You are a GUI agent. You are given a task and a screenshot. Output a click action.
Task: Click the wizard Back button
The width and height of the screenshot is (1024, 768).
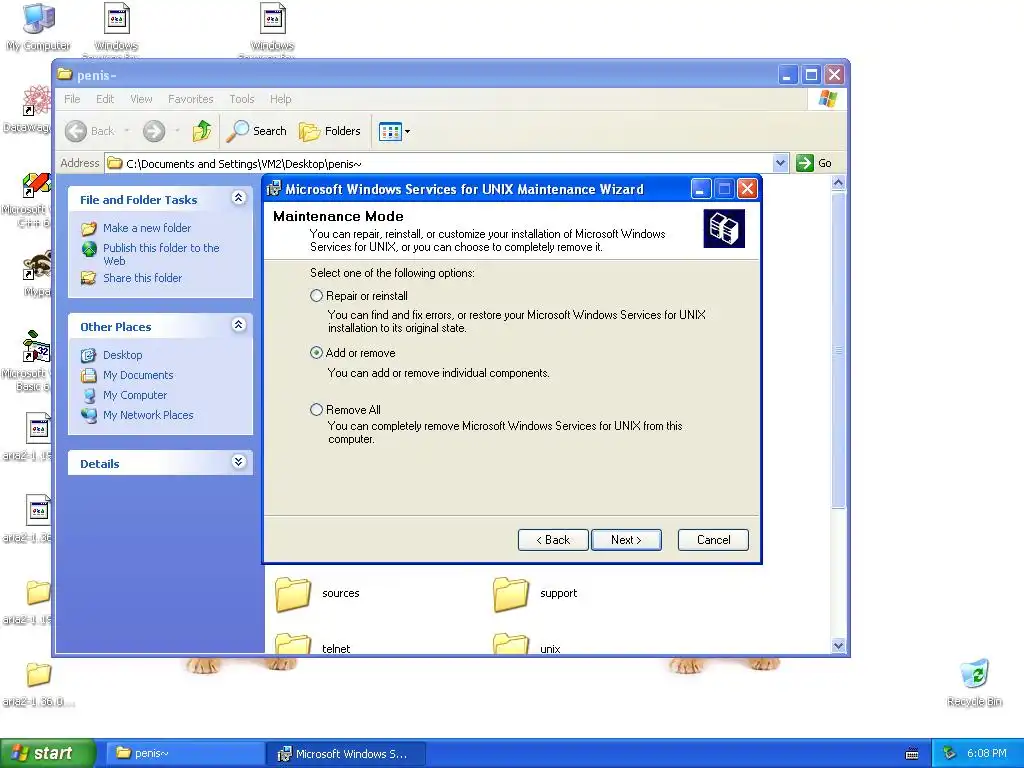point(553,540)
